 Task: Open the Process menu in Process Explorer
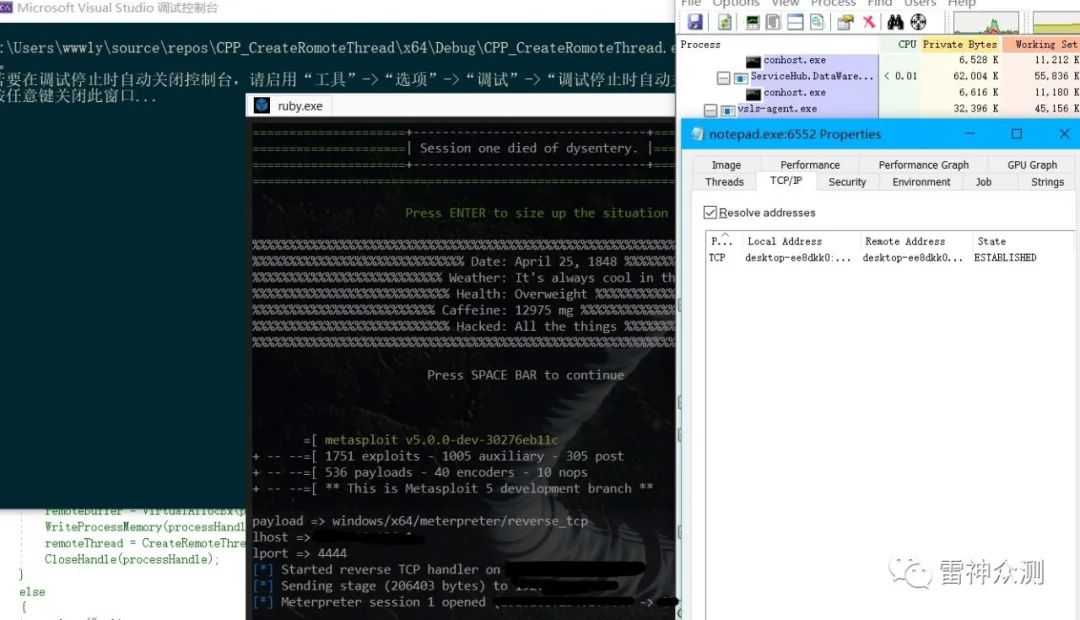[833, 3]
